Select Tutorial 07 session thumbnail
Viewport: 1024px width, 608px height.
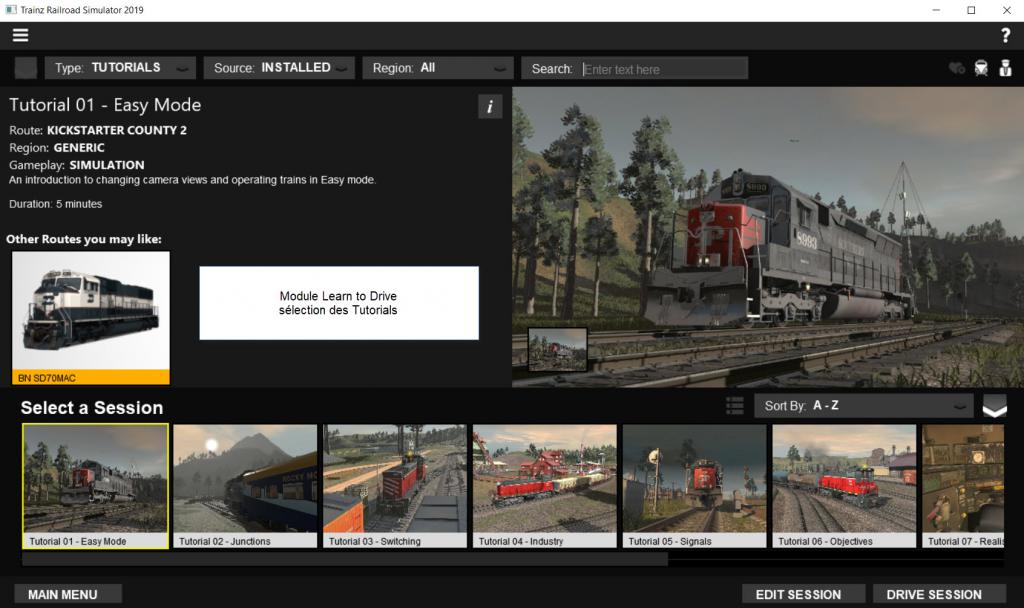click(963, 486)
